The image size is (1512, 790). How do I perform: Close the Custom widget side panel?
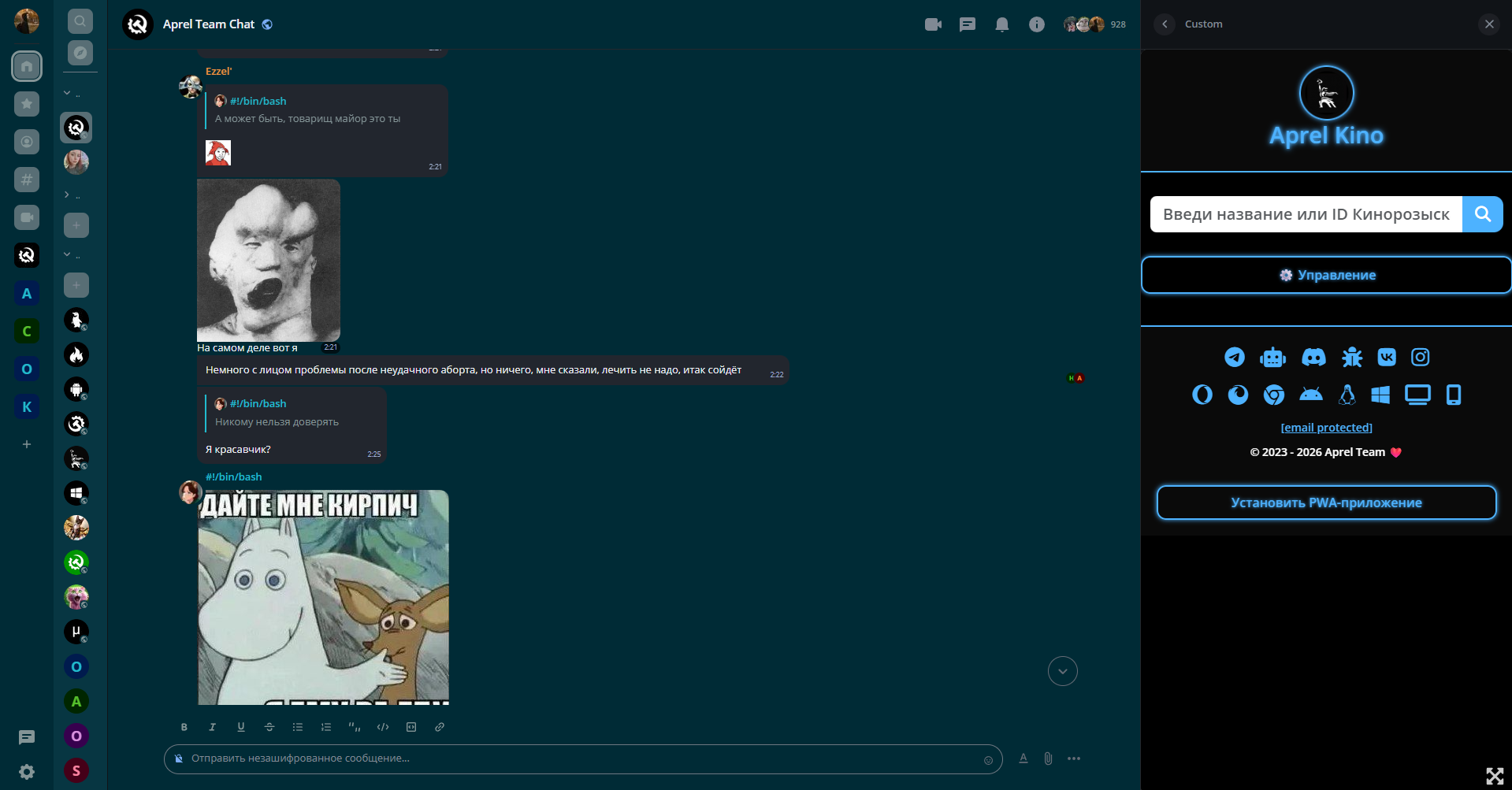pyautogui.click(x=1489, y=24)
